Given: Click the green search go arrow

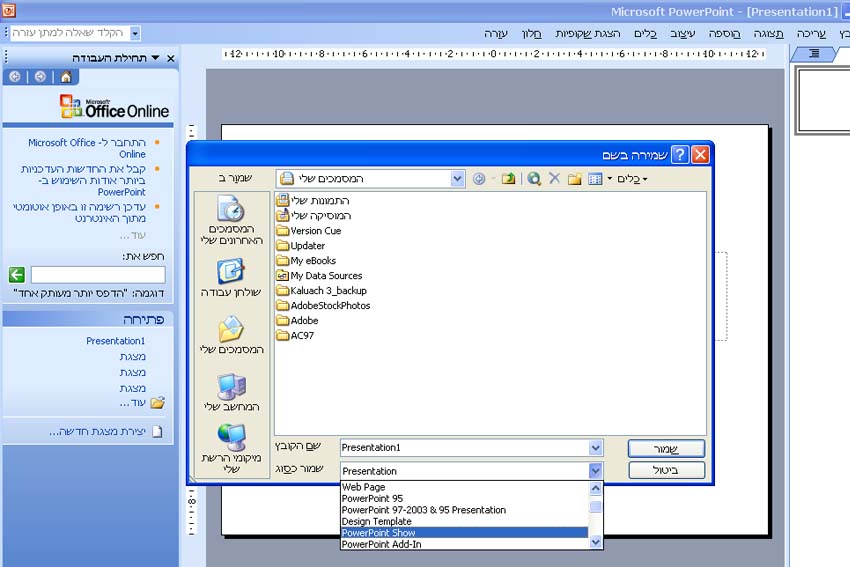Looking at the screenshot, I should coord(17,275).
